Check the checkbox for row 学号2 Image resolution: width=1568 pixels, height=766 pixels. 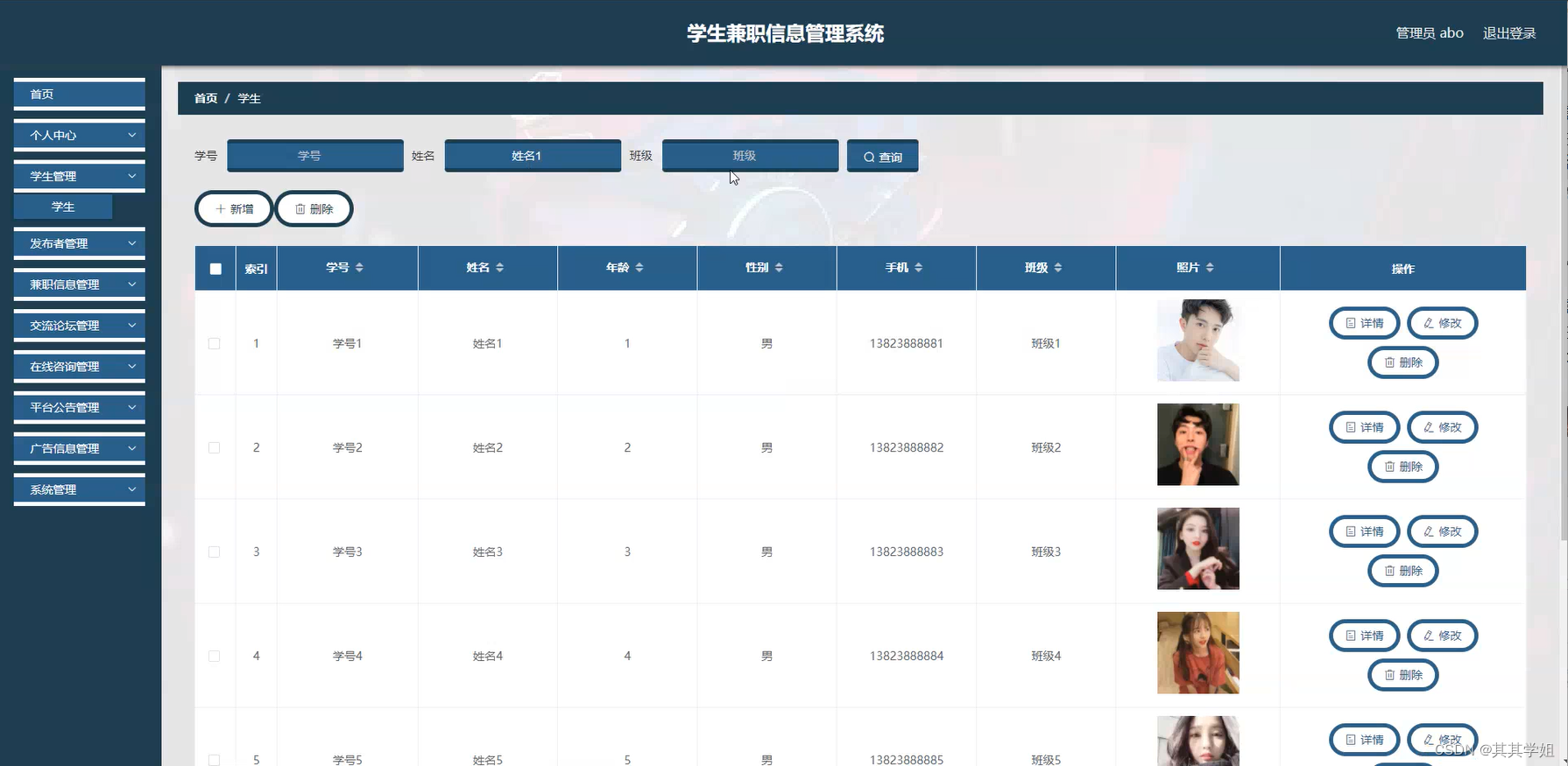coord(214,448)
